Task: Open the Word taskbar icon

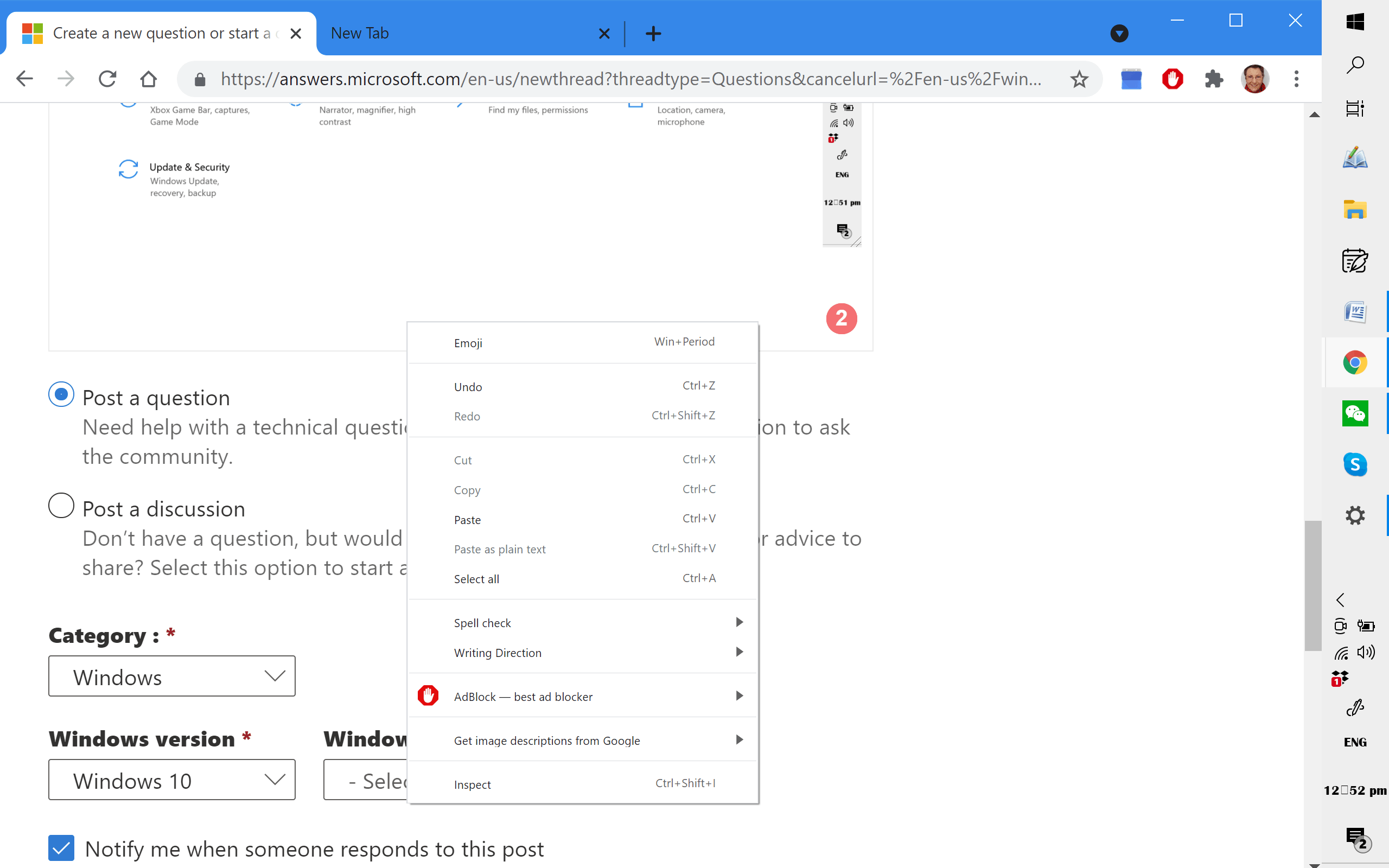Action: [1355, 312]
